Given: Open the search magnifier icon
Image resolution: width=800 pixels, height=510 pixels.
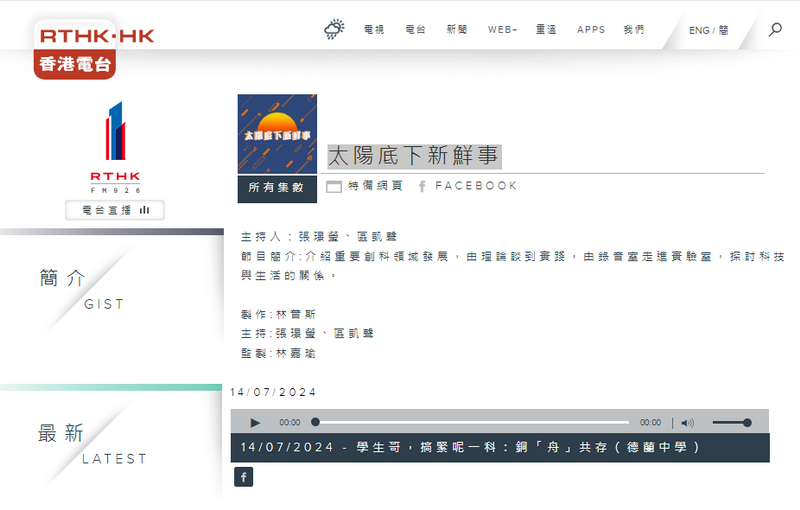Looking at the screenshot, I should point(775,30).
